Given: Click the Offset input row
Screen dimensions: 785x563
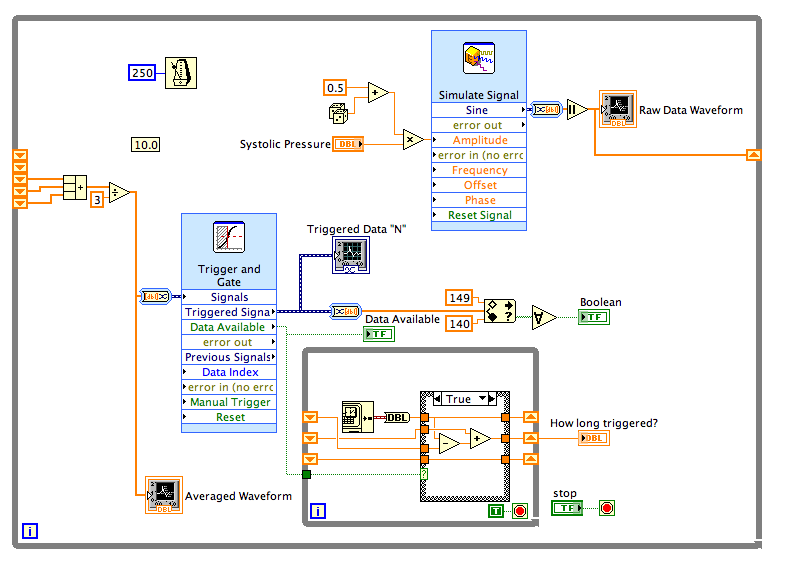Looking at the screenshot, I should [479, 185].
